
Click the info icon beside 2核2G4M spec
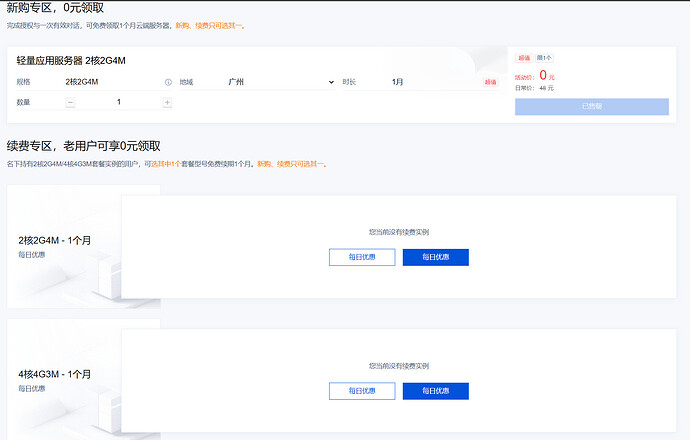tap(168, 82)
